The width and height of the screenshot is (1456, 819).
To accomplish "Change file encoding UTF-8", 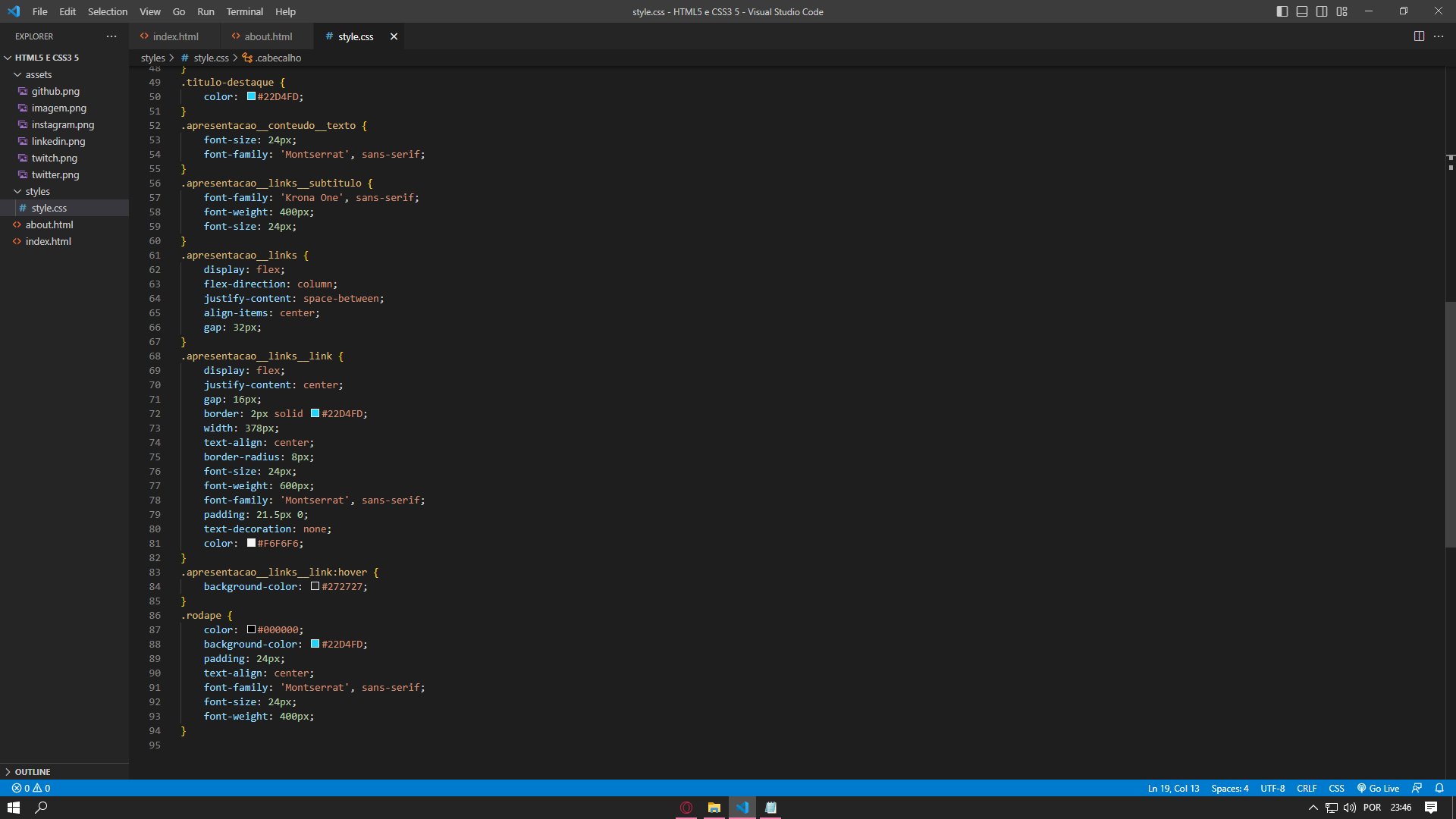I will [1272, 788].
